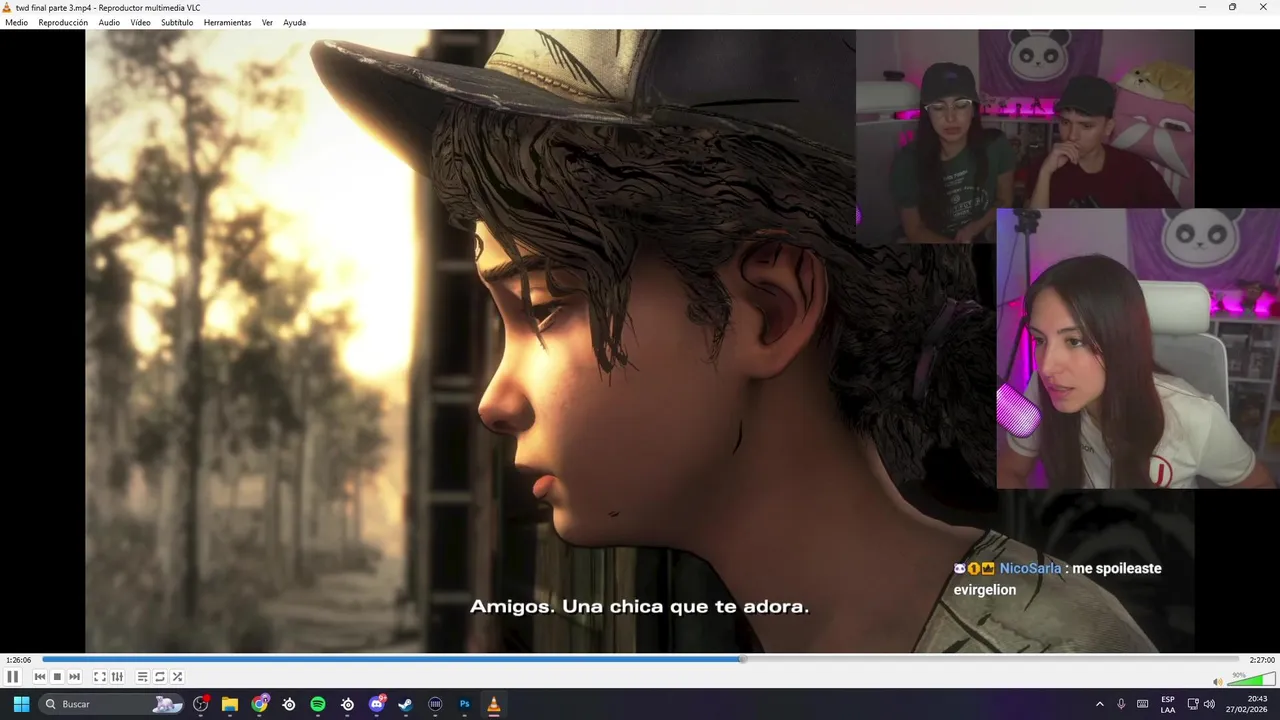Open Google Chrome from the taskbar
Screen dimensions: 1280x720
point(260,704)
